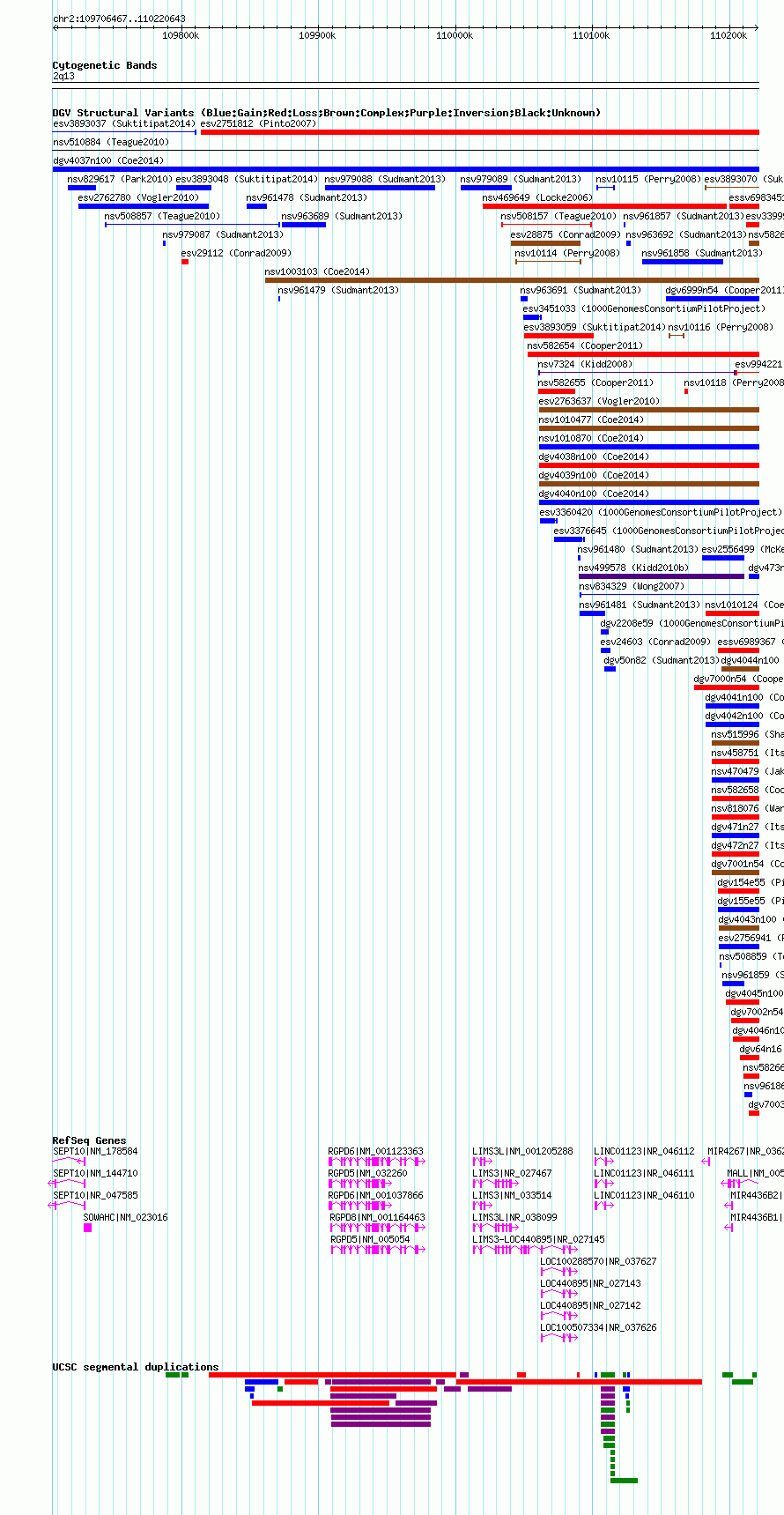Select nsv979088 (Sudmant2013) variant
The width and height of the screenshot is (784, 1515).
point(386,179)
